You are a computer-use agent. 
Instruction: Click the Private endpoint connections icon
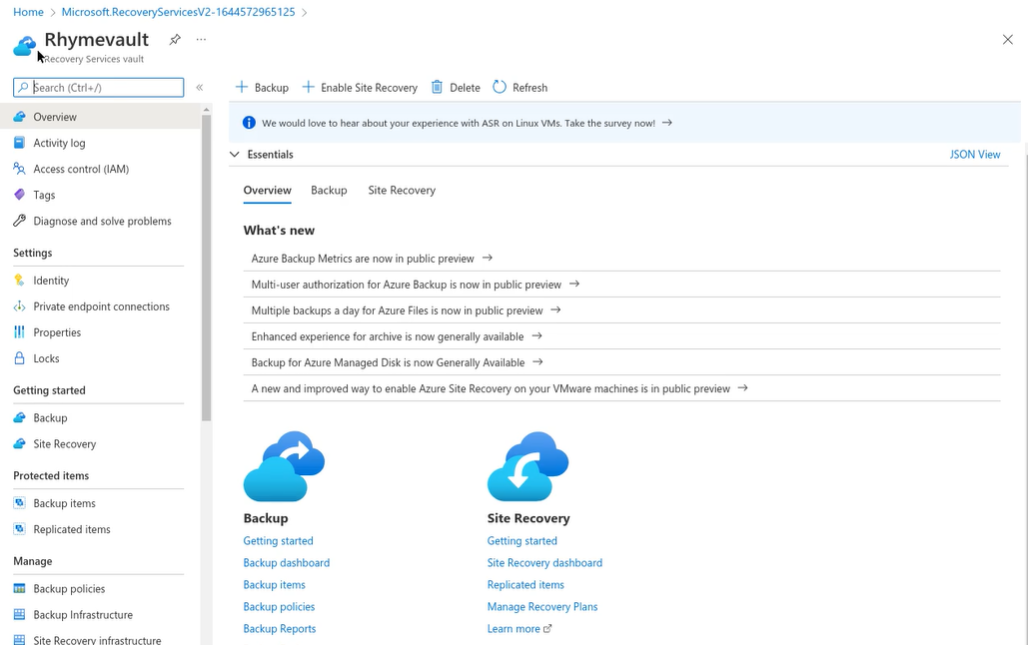point(20,306)
